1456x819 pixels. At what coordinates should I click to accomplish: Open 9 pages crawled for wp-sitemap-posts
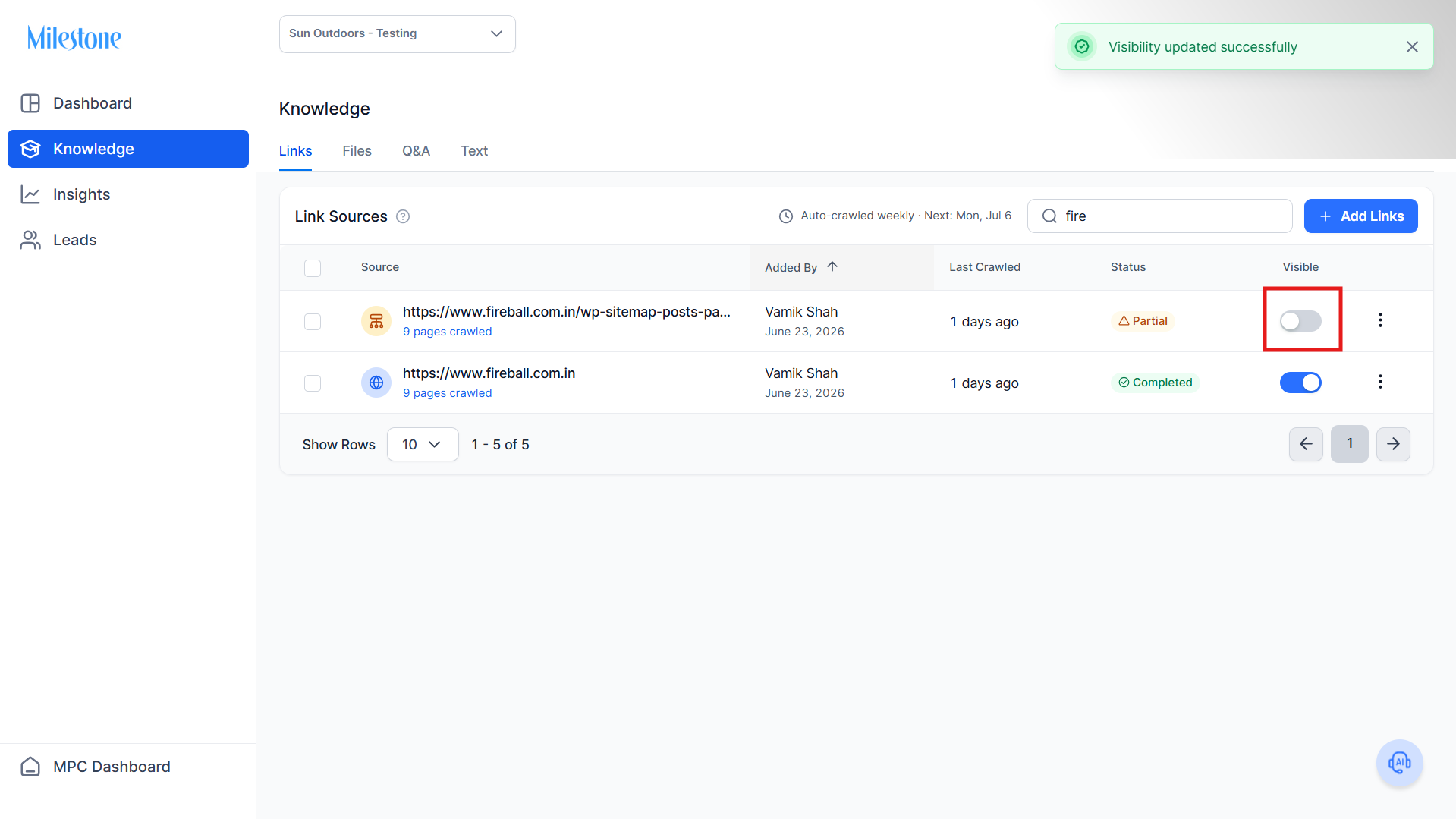[447, 332]
